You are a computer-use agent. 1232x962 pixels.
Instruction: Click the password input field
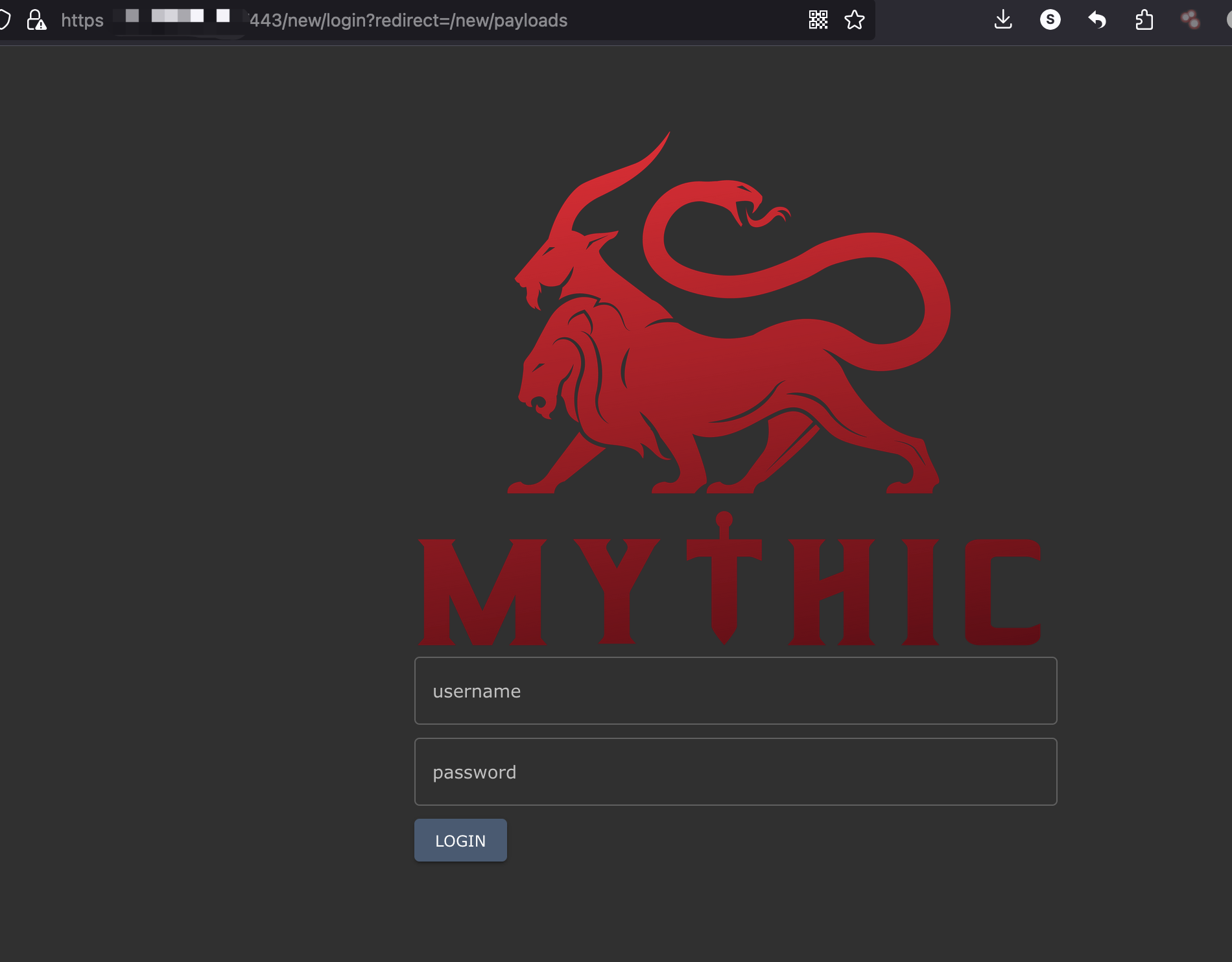[x=735, y=772]
